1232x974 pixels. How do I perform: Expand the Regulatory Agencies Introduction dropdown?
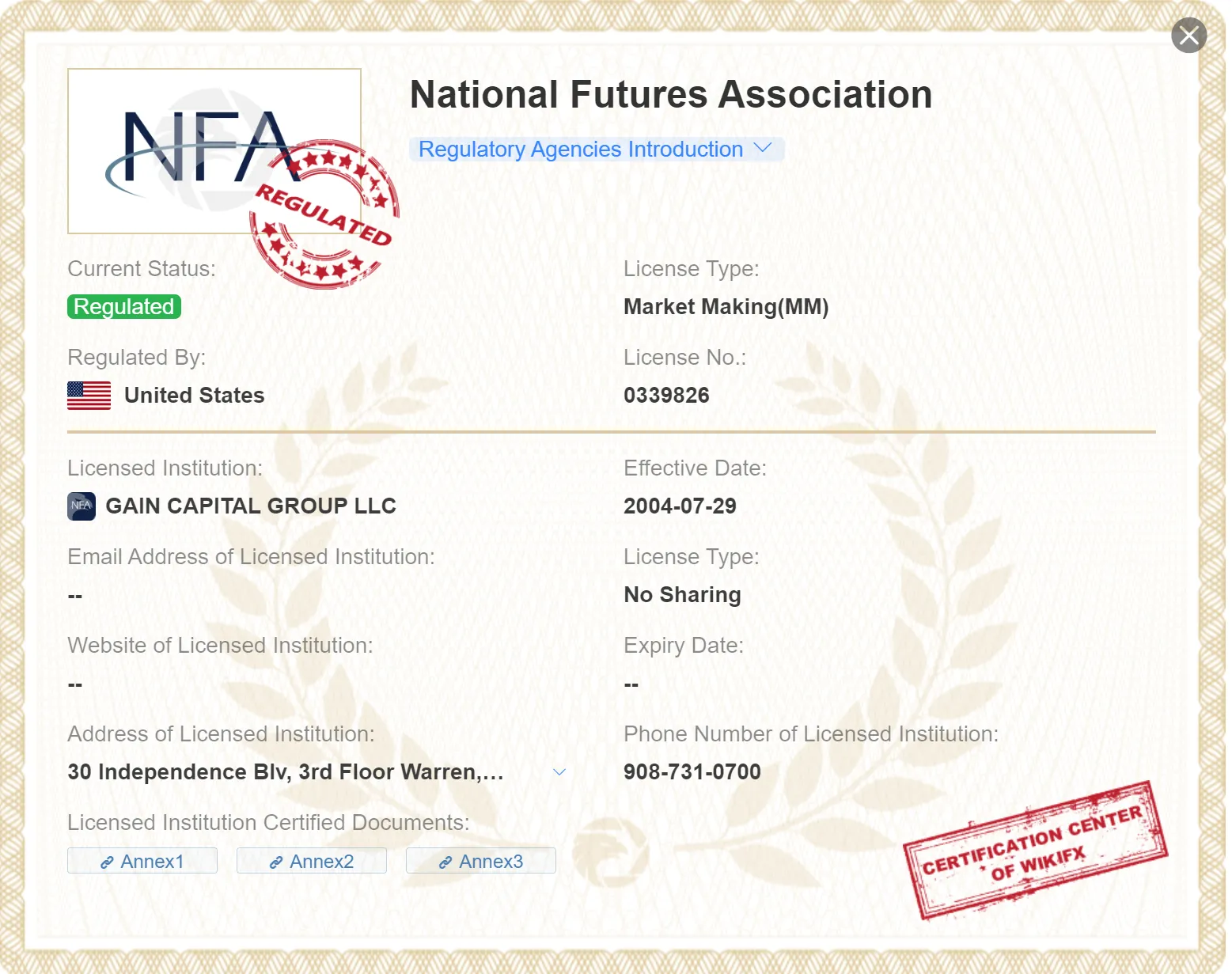[x=596, y=149]
